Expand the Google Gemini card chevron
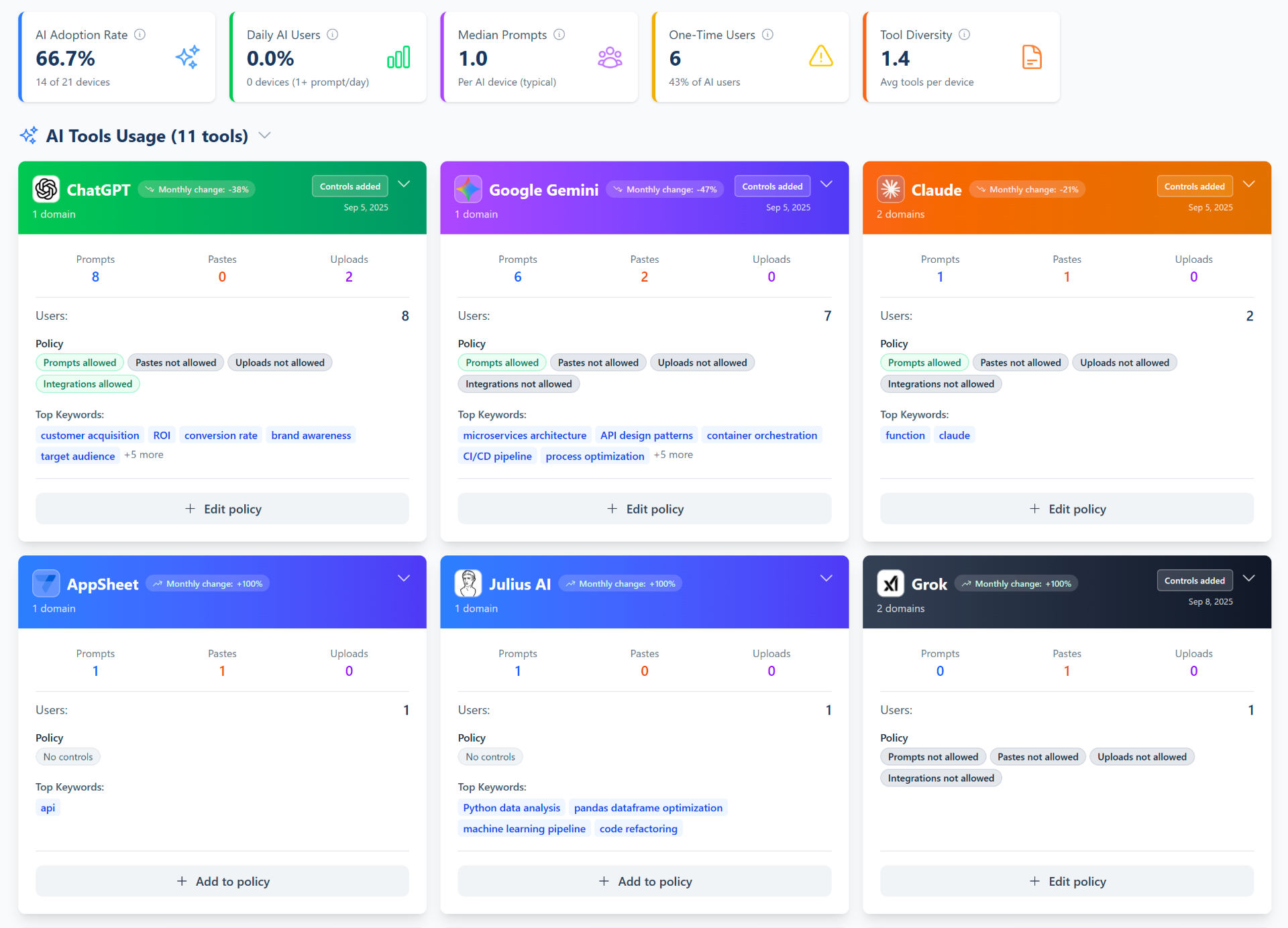 [x=826, y=184]
